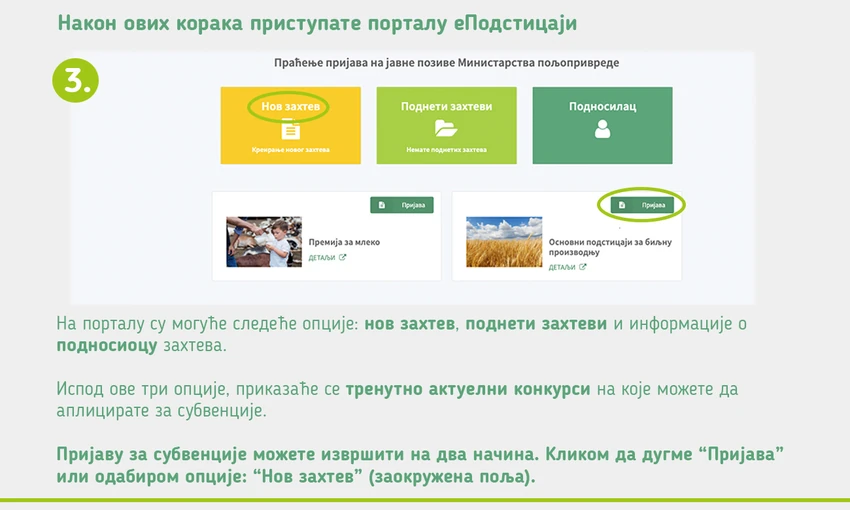Open external link icon next to Премија за млеко
Image resolution: width=850 pixels, height=510 pixels.
click(x=342, y=257)
